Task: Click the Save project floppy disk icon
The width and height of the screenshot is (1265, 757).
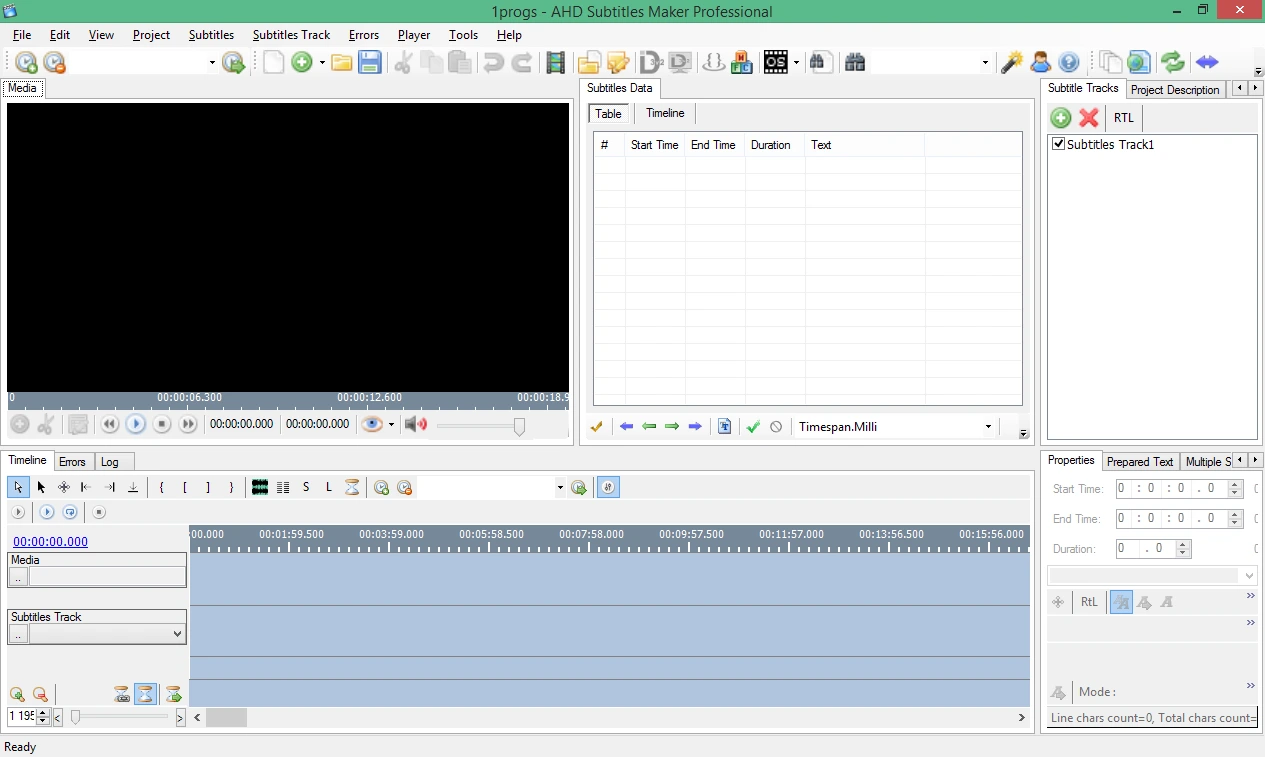Action: coord(370,62)
